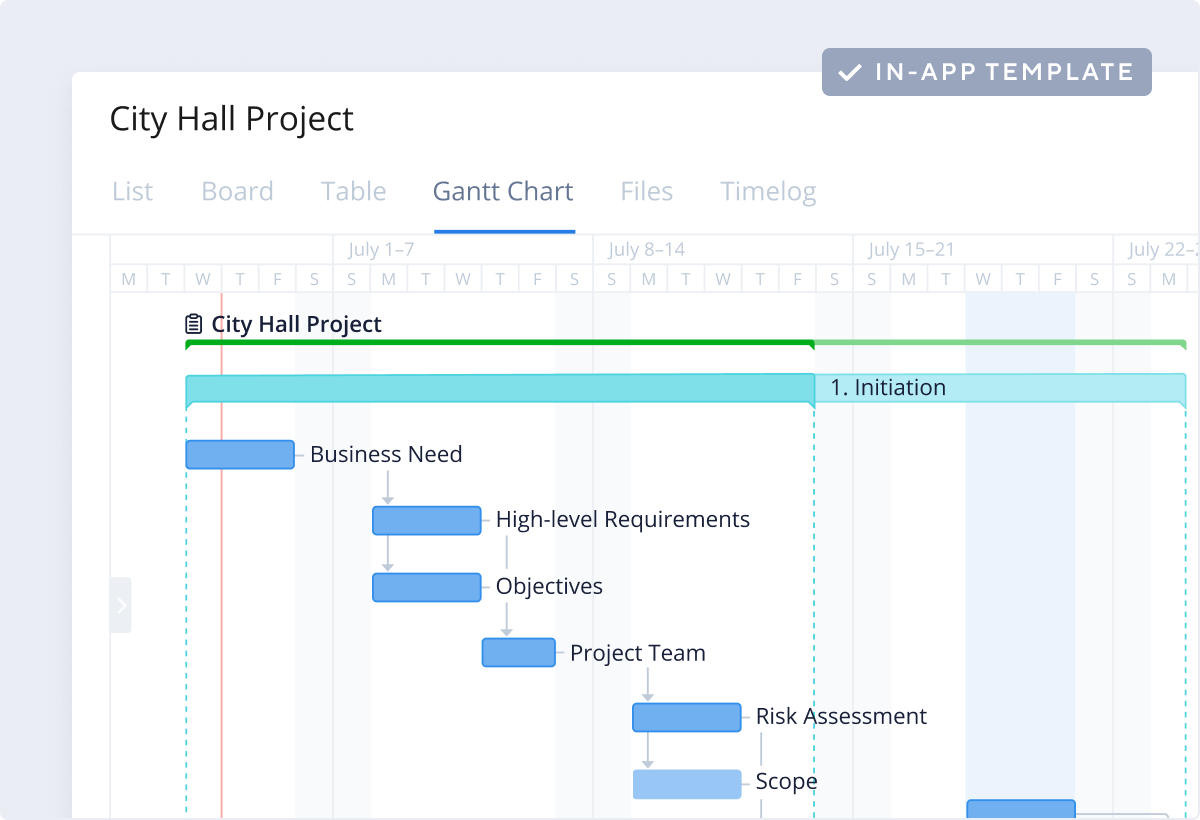Click the IN-APP TEMPLATE badge
1200x820 pixels.
click(x=986, y=71)
